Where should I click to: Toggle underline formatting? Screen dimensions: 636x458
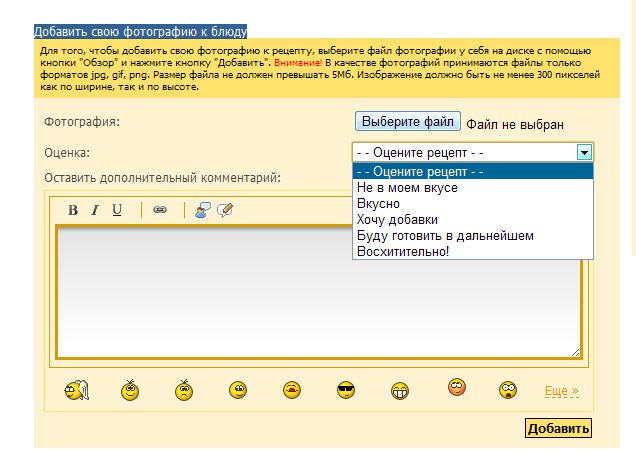click(117, 210)
